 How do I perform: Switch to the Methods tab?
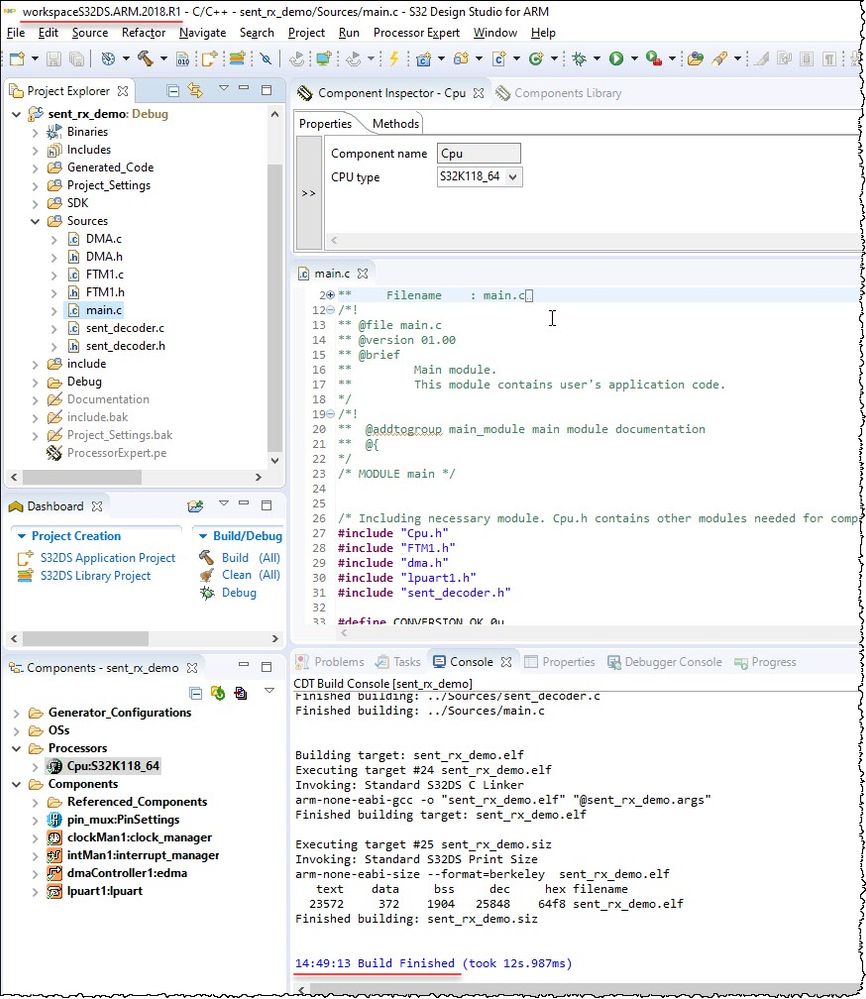coord(395,124)
